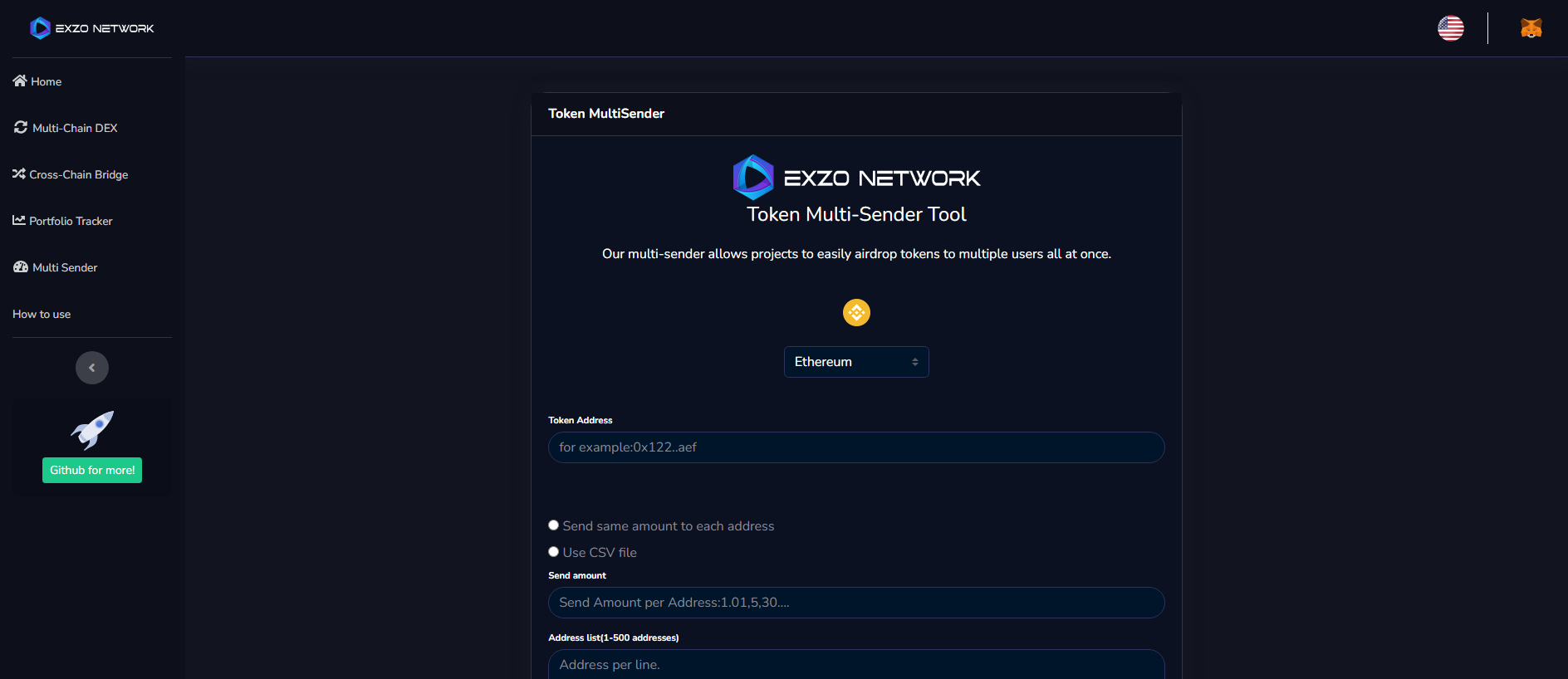
Task: Click the Multi Sender gauge icon
Action: tap(21, 266)
